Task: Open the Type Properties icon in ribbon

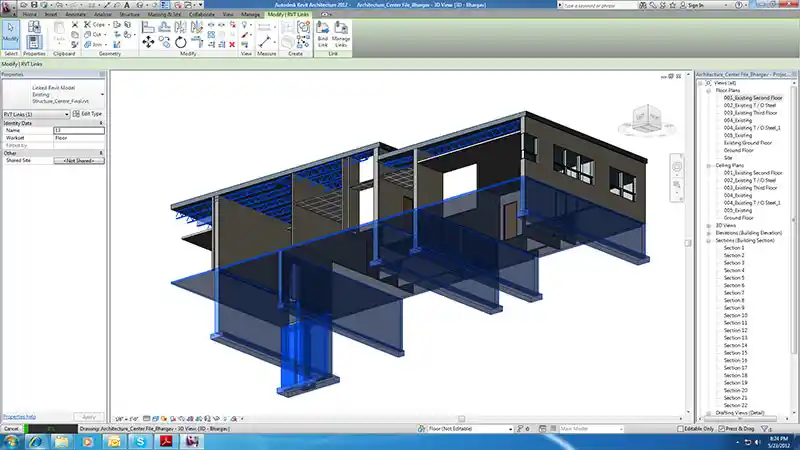Action: pos(34,27)
